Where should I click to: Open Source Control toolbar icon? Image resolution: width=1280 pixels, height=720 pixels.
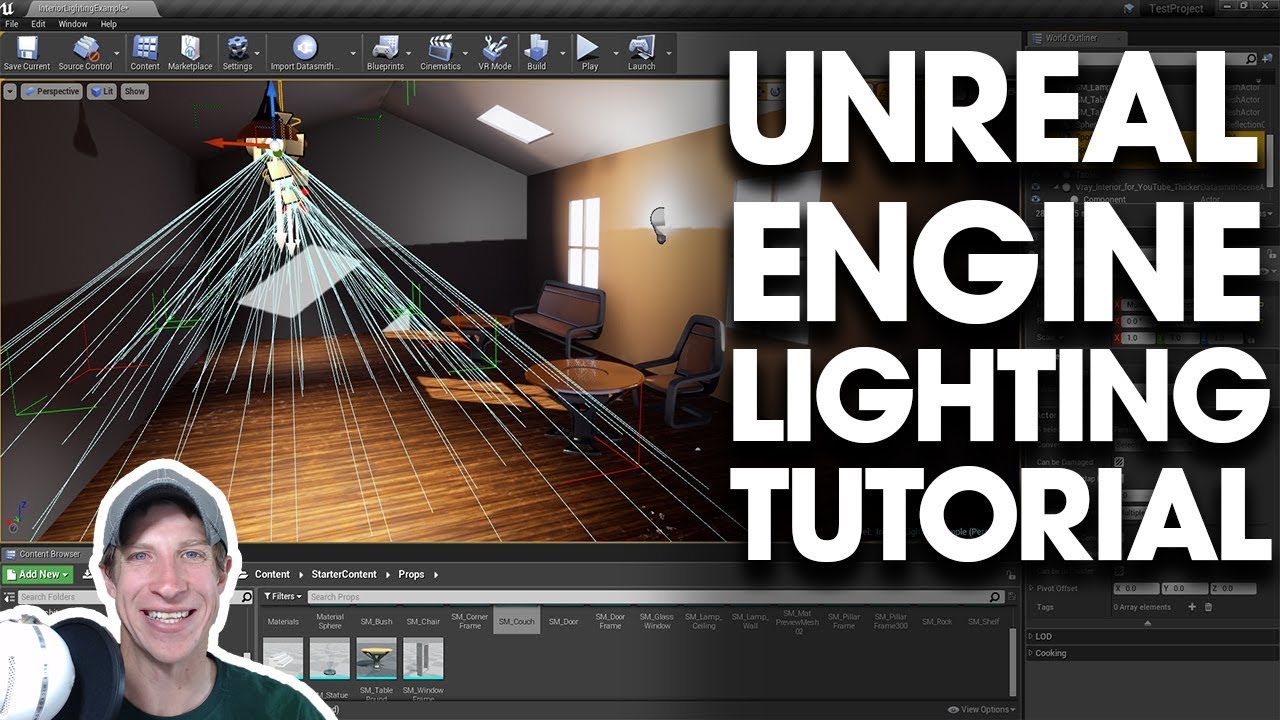(85, 53)
